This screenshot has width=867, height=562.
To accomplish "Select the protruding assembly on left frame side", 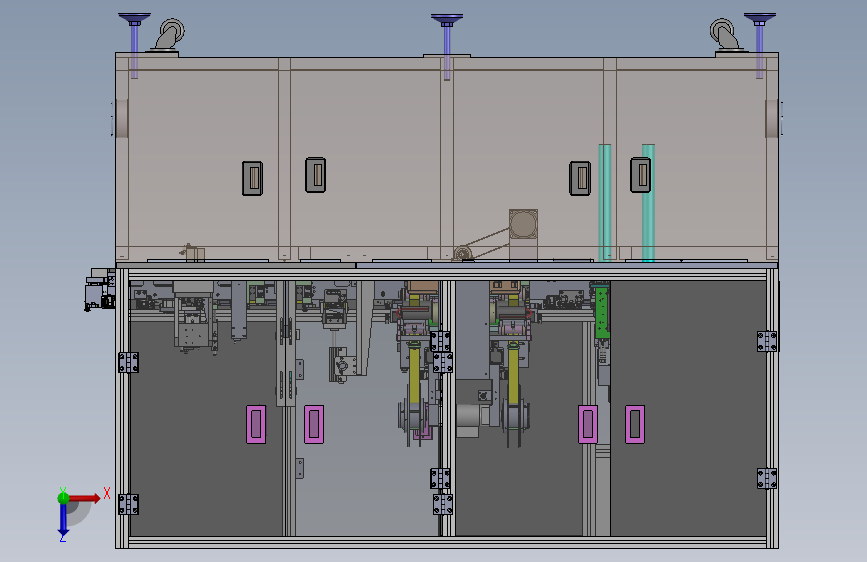I will (x=100, y=289).
